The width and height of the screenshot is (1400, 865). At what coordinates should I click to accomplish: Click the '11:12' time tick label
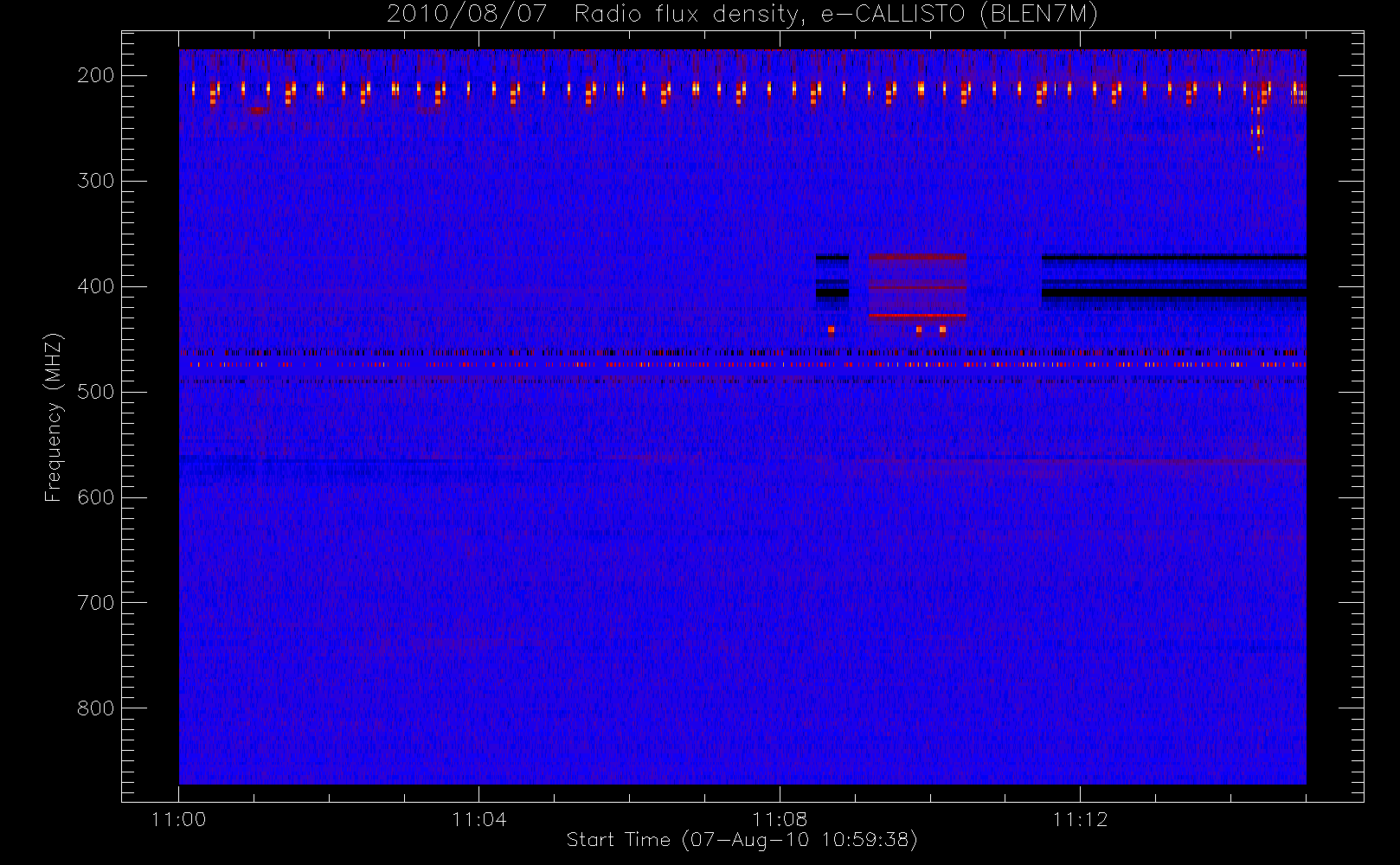click(x=1080, y=819)
